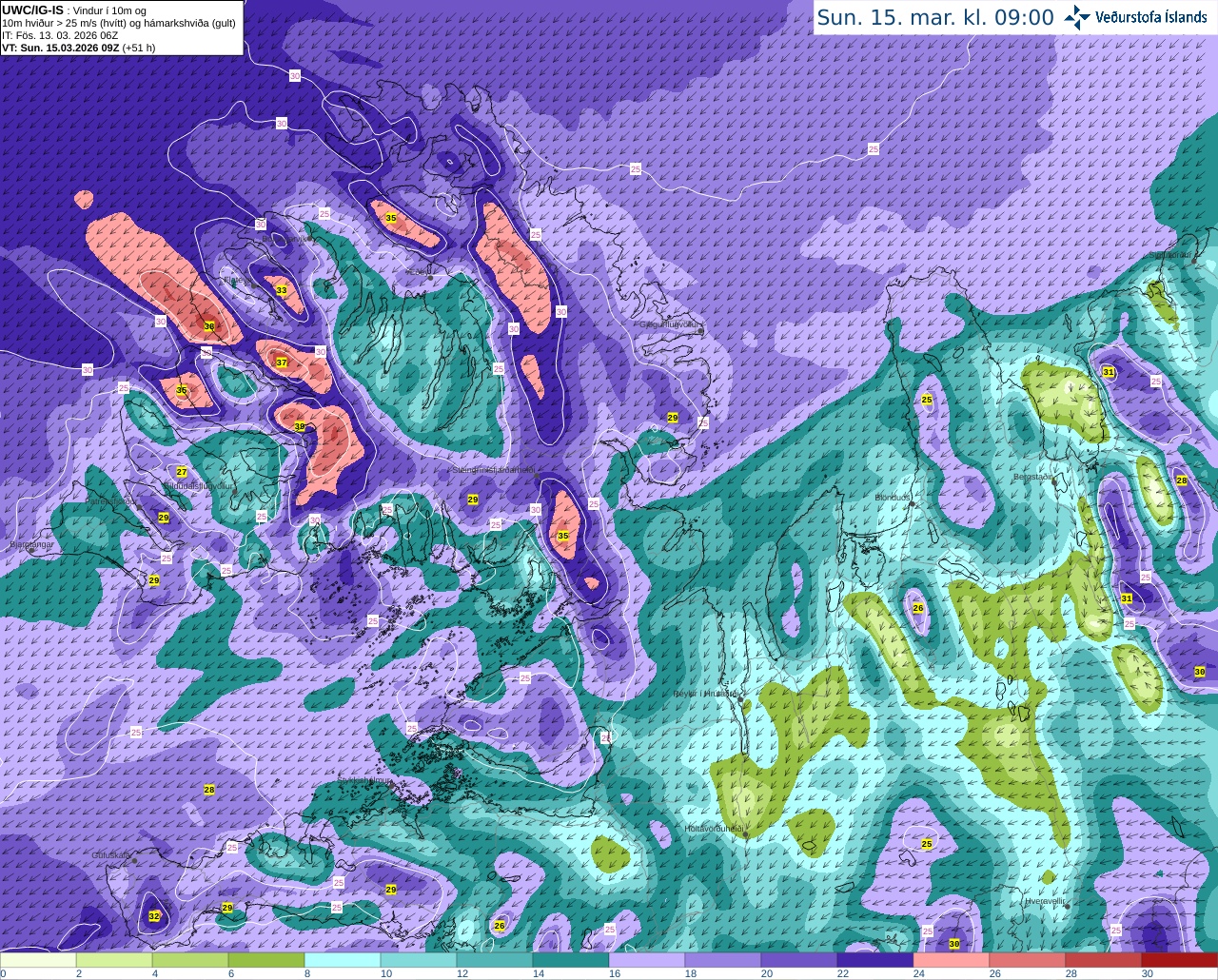Image resolution: width=1218 pixels, height=980 pixels.
Task: Click the 0–2 m/s pale yellow legend swatch
Action: 38,960
